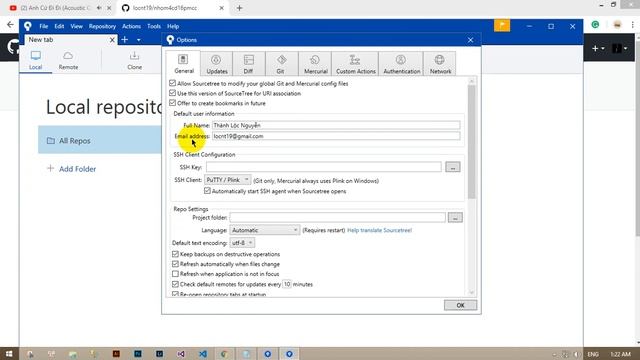Viewport: 640px width, 360px height.
Task: Select the Git options tab
Action: point(281,64)
